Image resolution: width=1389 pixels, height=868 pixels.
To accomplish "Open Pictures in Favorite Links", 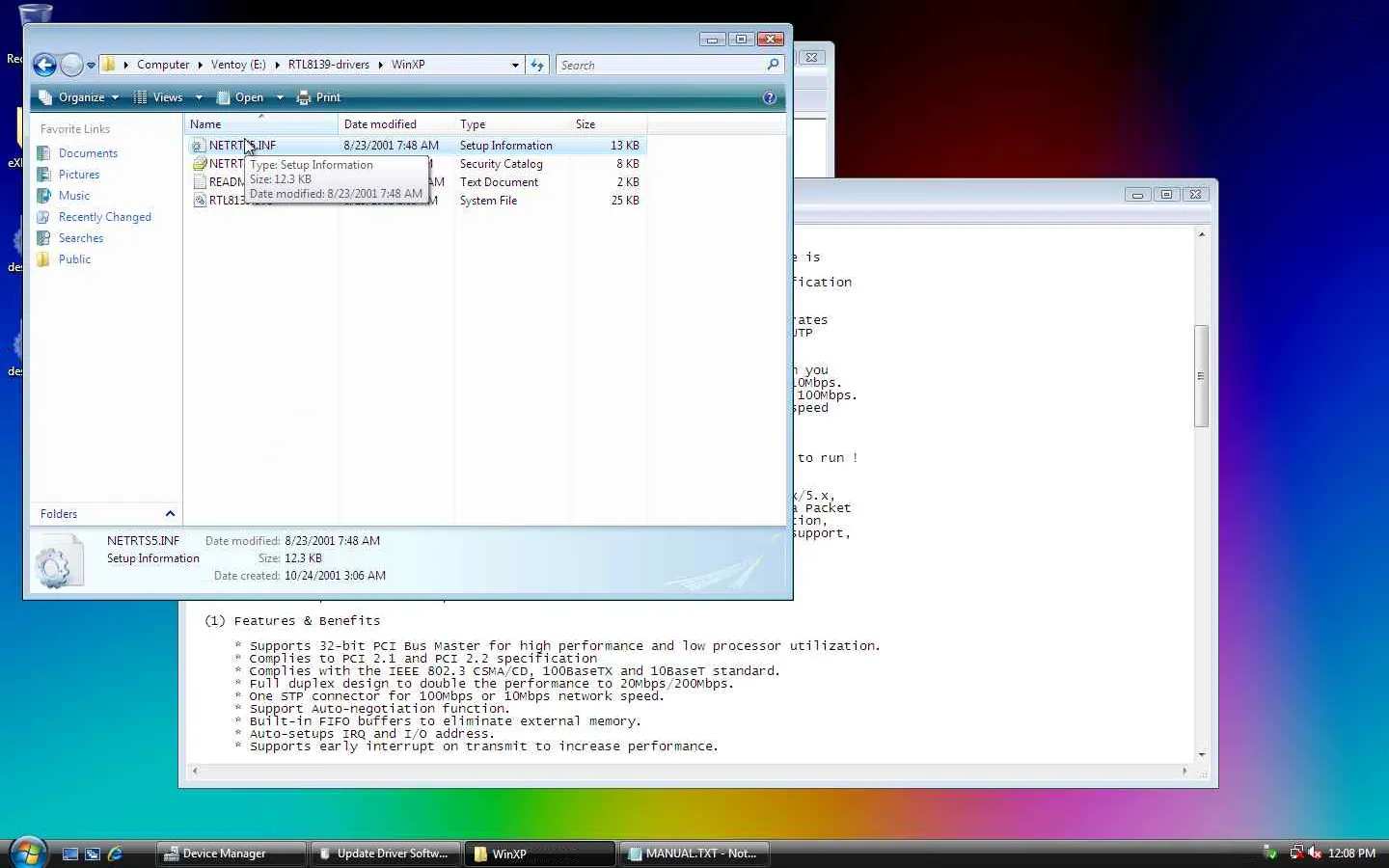I will tap(79, 175).
